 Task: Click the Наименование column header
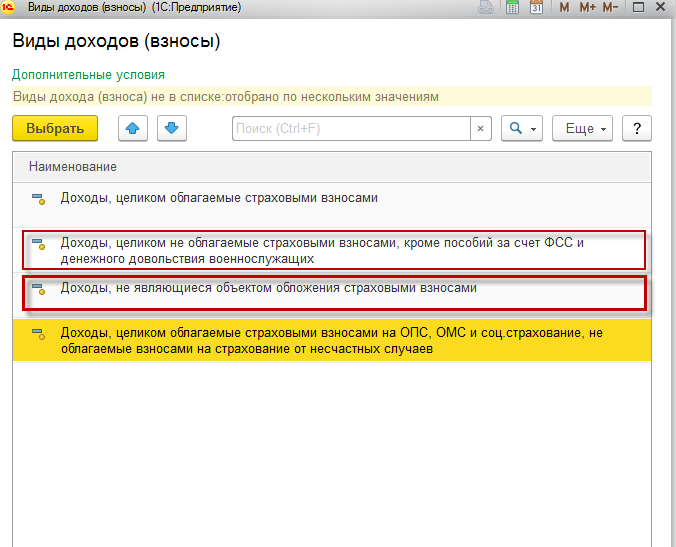pos(332,166)
